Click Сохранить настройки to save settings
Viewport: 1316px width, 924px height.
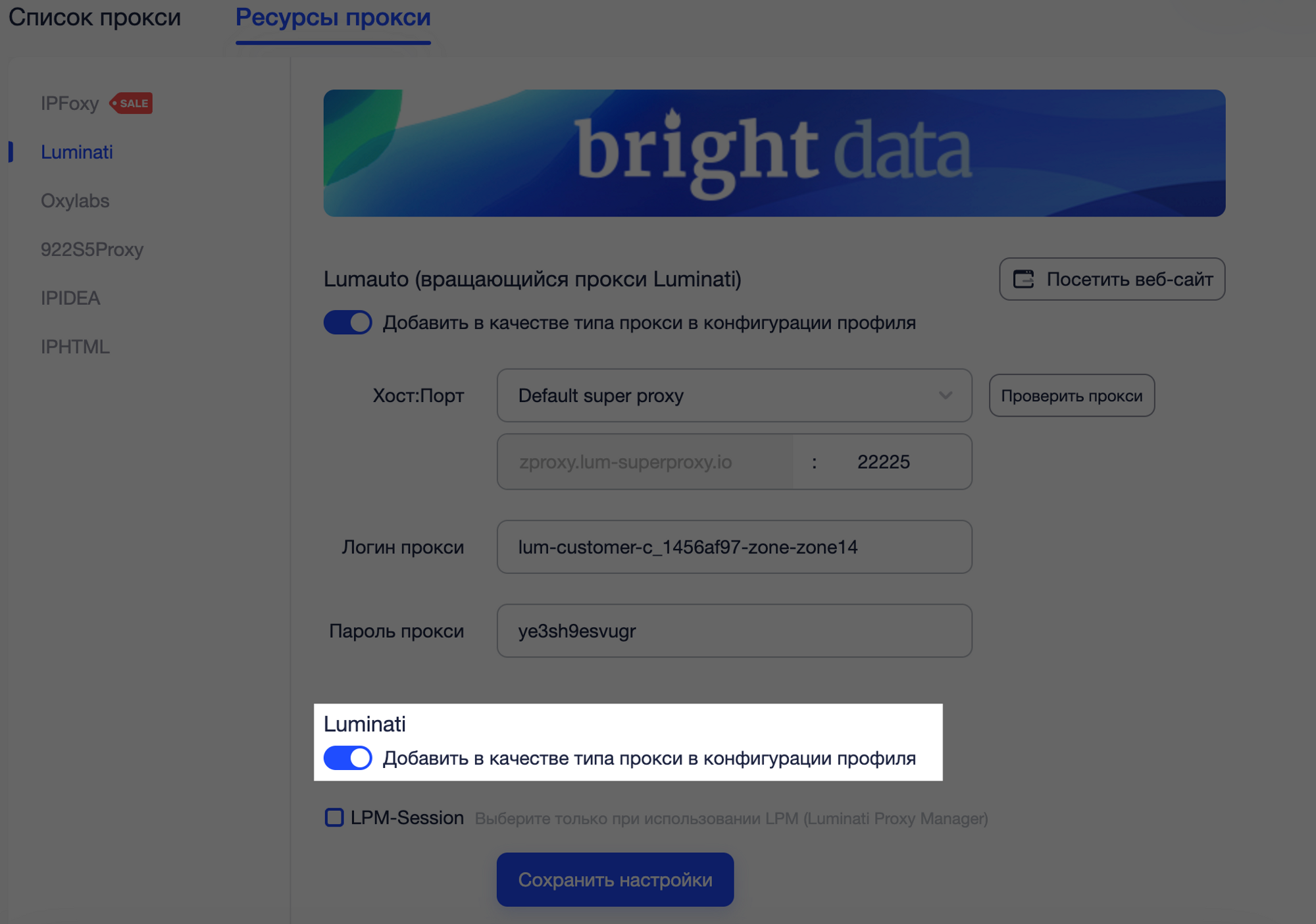pyautogui.click(x=615, y=879)
